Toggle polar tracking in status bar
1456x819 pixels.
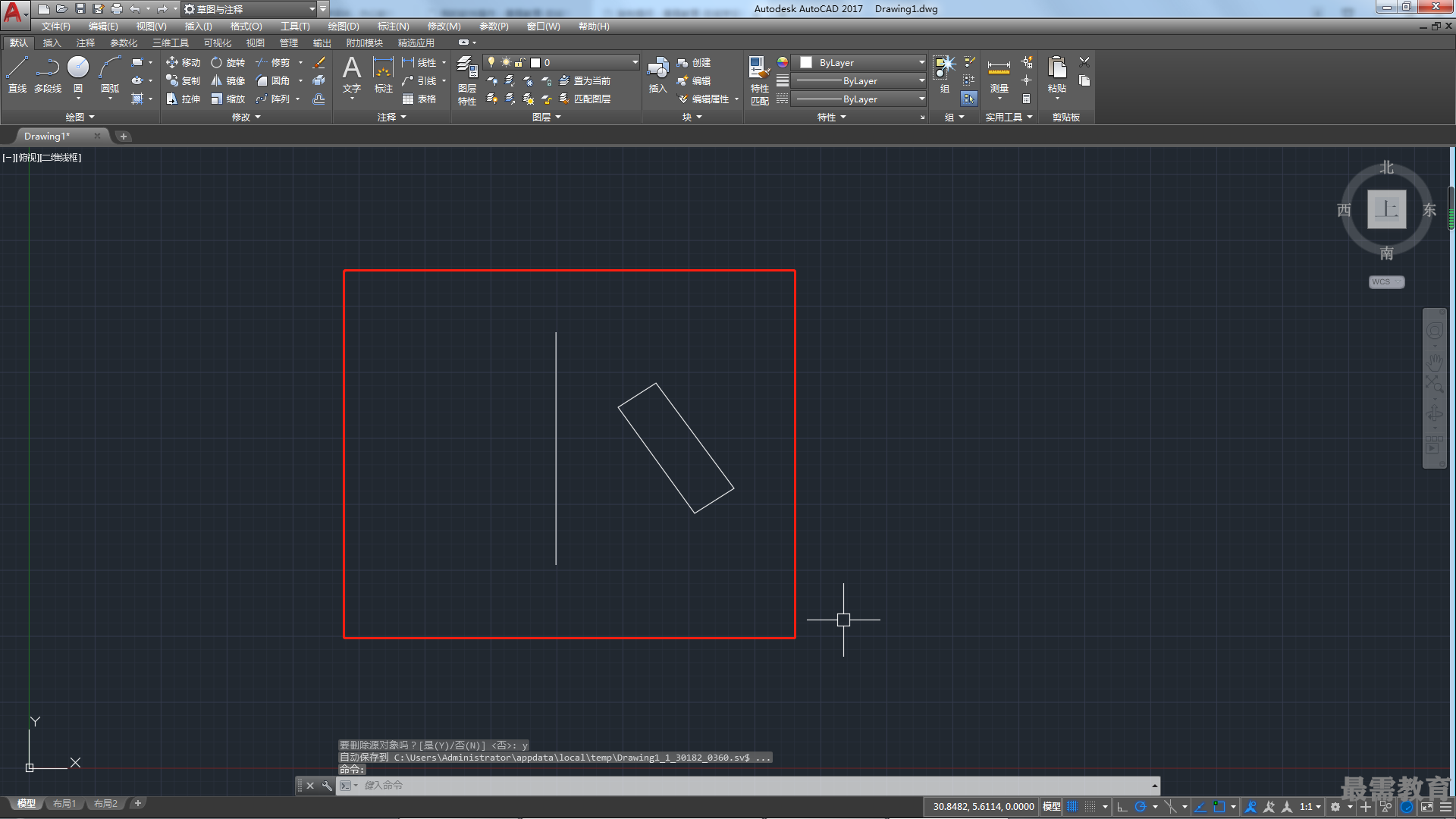1140,807
